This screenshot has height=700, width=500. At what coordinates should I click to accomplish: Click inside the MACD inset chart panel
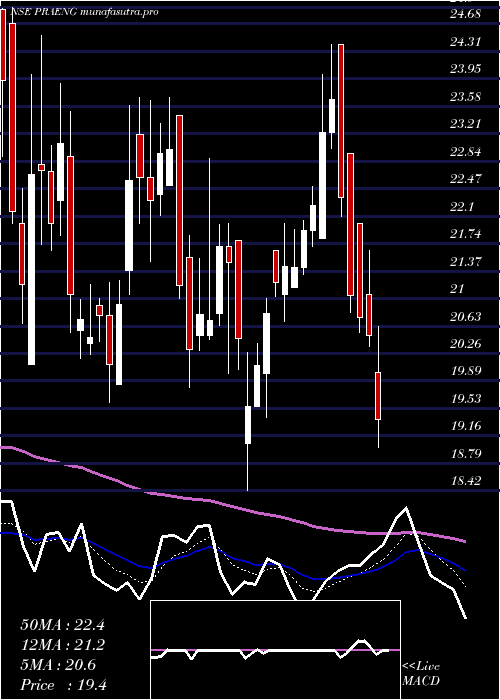coord(275,650)
